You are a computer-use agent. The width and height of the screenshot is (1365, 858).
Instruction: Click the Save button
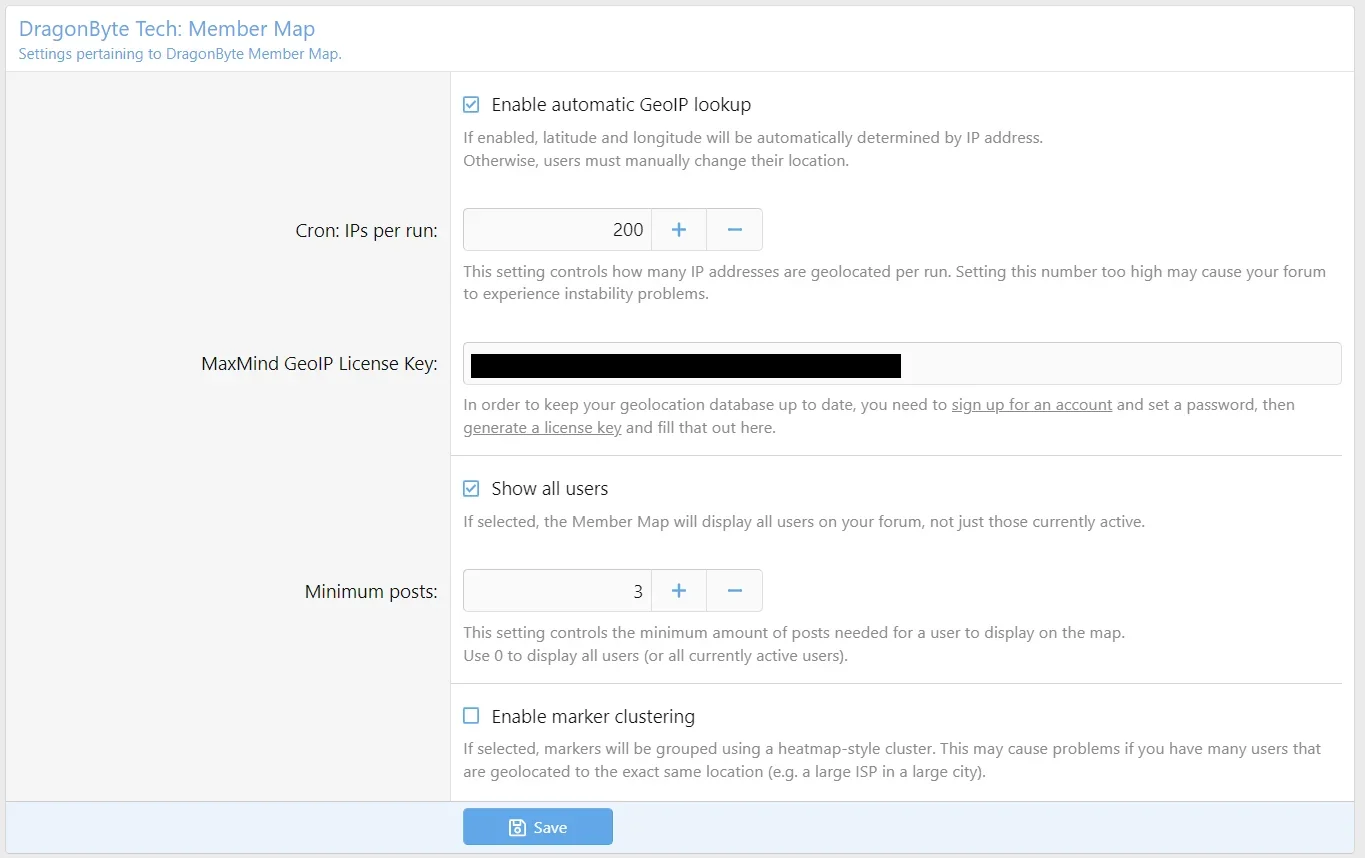click(x=538, y=827)
